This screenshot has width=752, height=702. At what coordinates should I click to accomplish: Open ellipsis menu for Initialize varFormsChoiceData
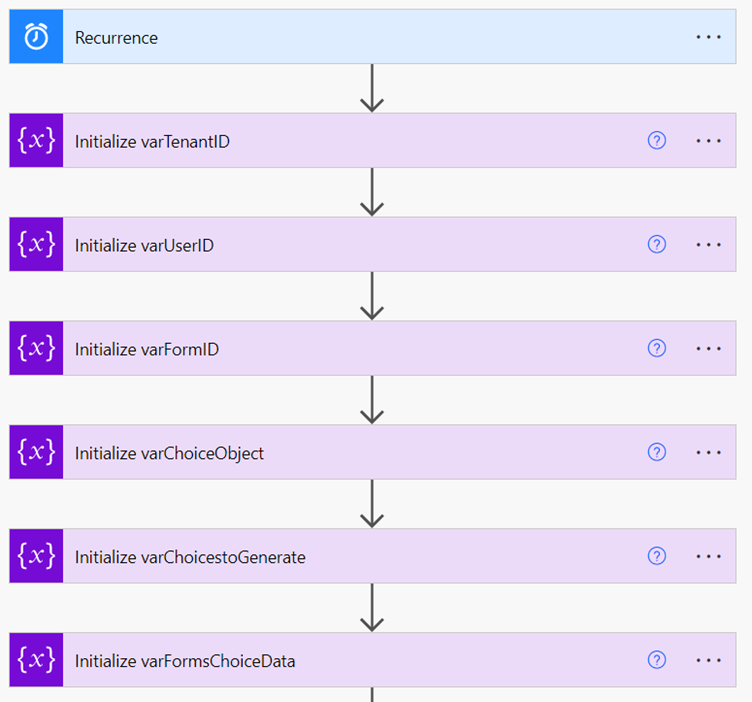[708, 660]
